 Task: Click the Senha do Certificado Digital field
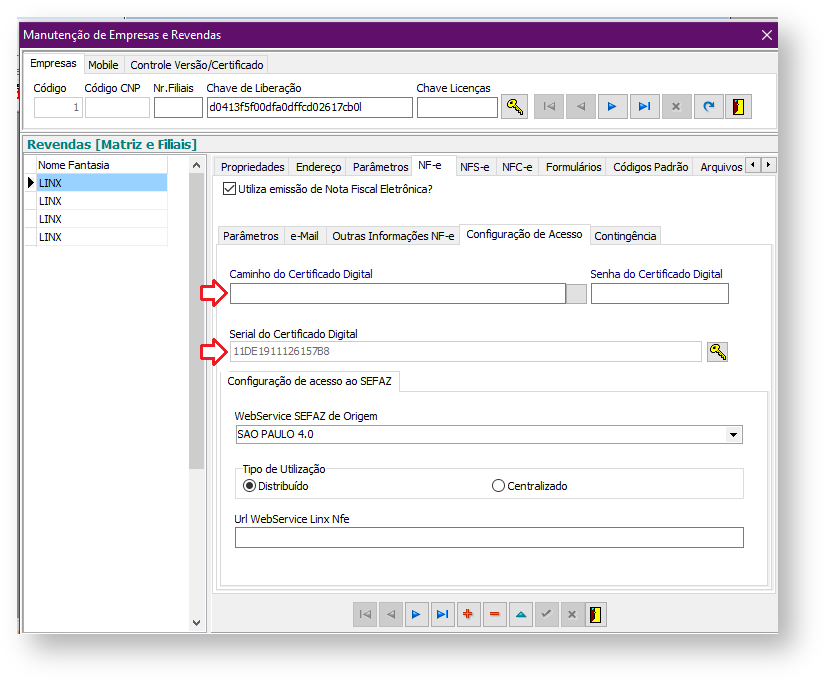tap(660, 293)
